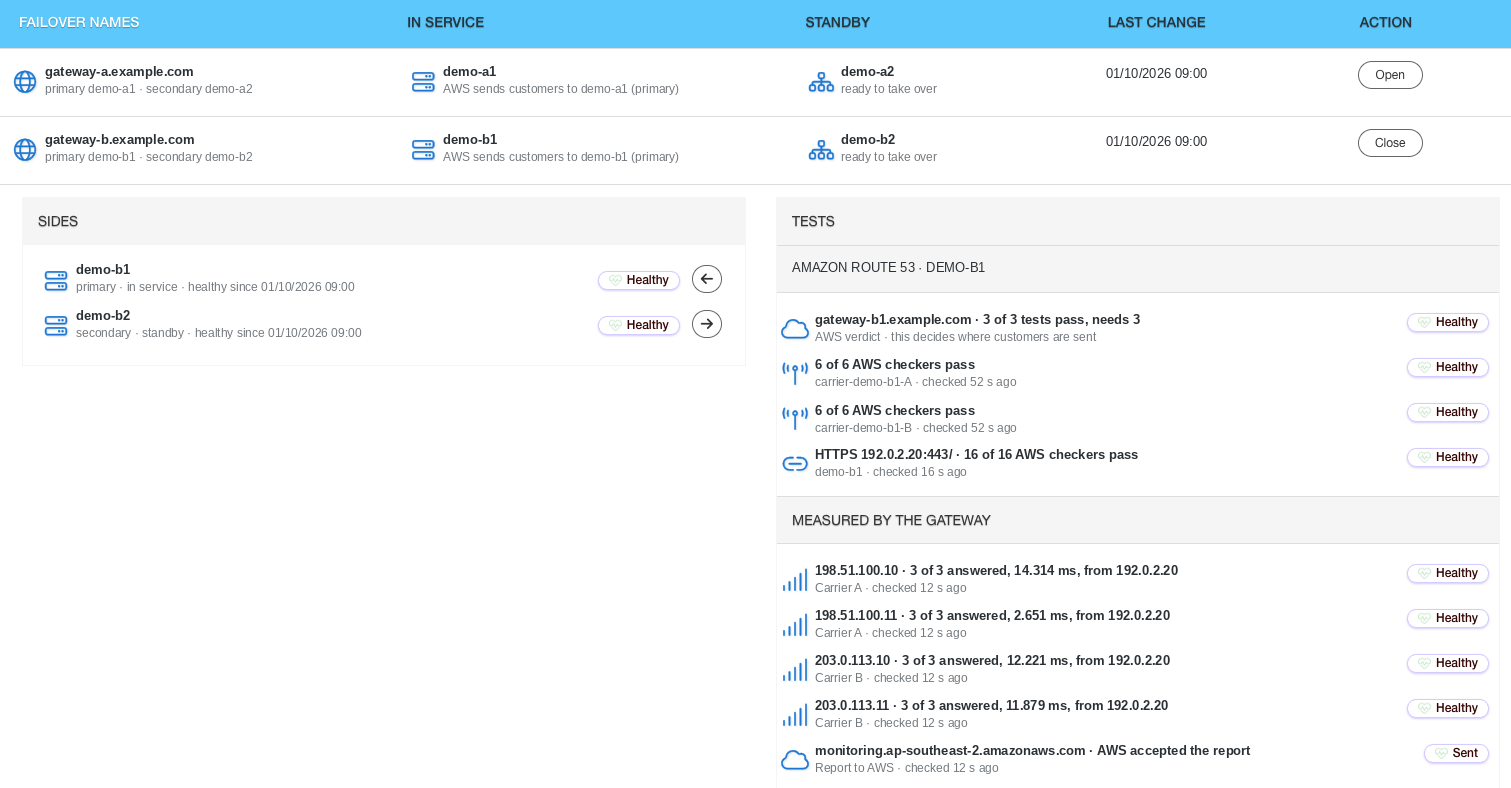
Task: Click the ACTION column header
Action: tap(1385, 22)
